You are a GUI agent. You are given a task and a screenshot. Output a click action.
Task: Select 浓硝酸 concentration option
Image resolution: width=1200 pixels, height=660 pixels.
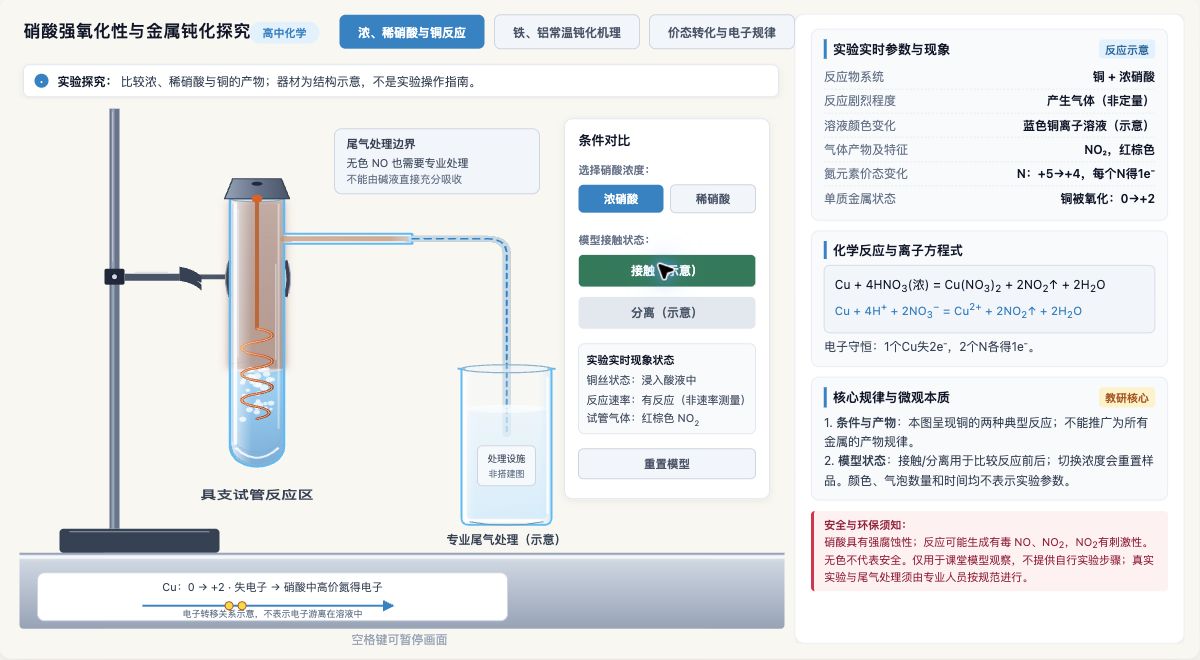[x=621, y=199]
